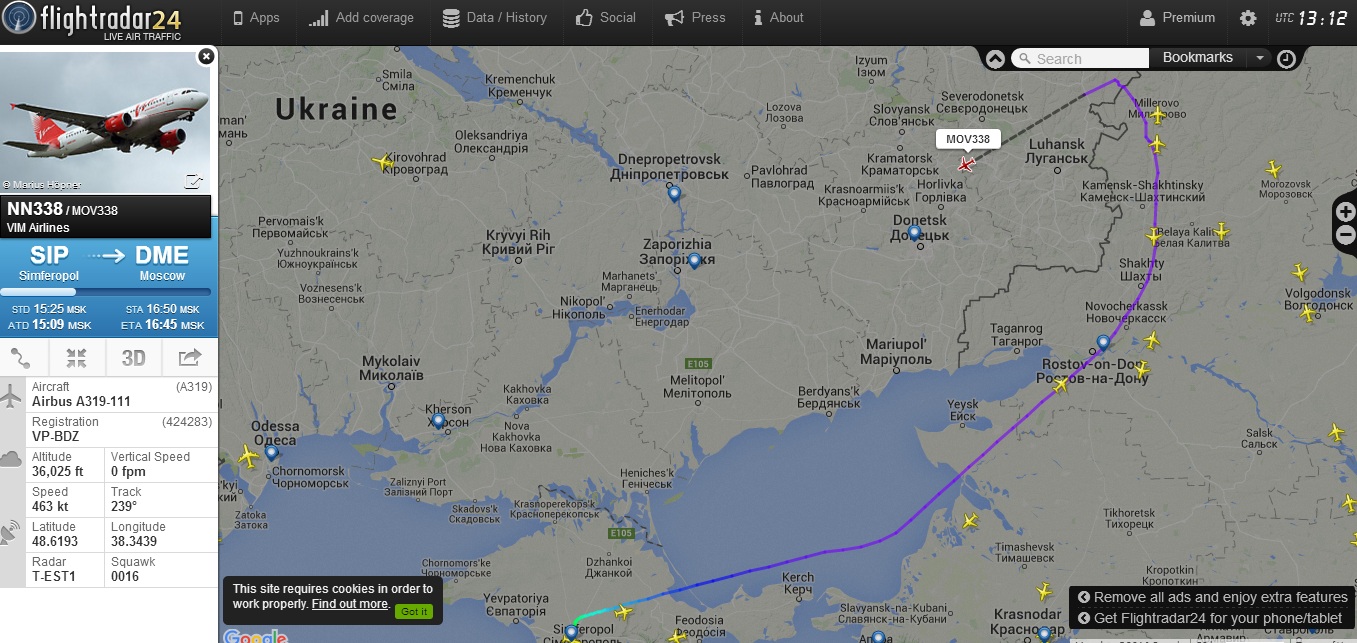Toggle the follow aircraft center-map icon
Viewport: 1357px width, 643px height.
tap(77, 357)
